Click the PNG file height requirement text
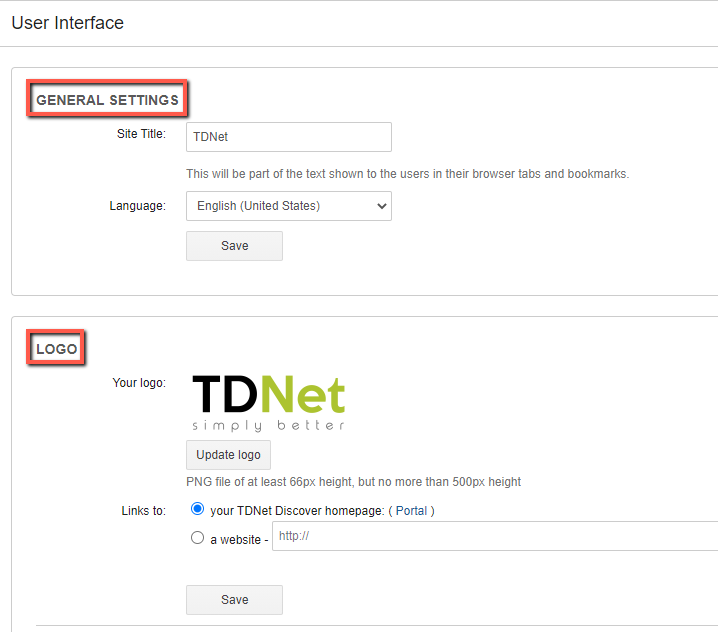The width and height of the screenshot is (718, 632). click(x=354, y=482)
